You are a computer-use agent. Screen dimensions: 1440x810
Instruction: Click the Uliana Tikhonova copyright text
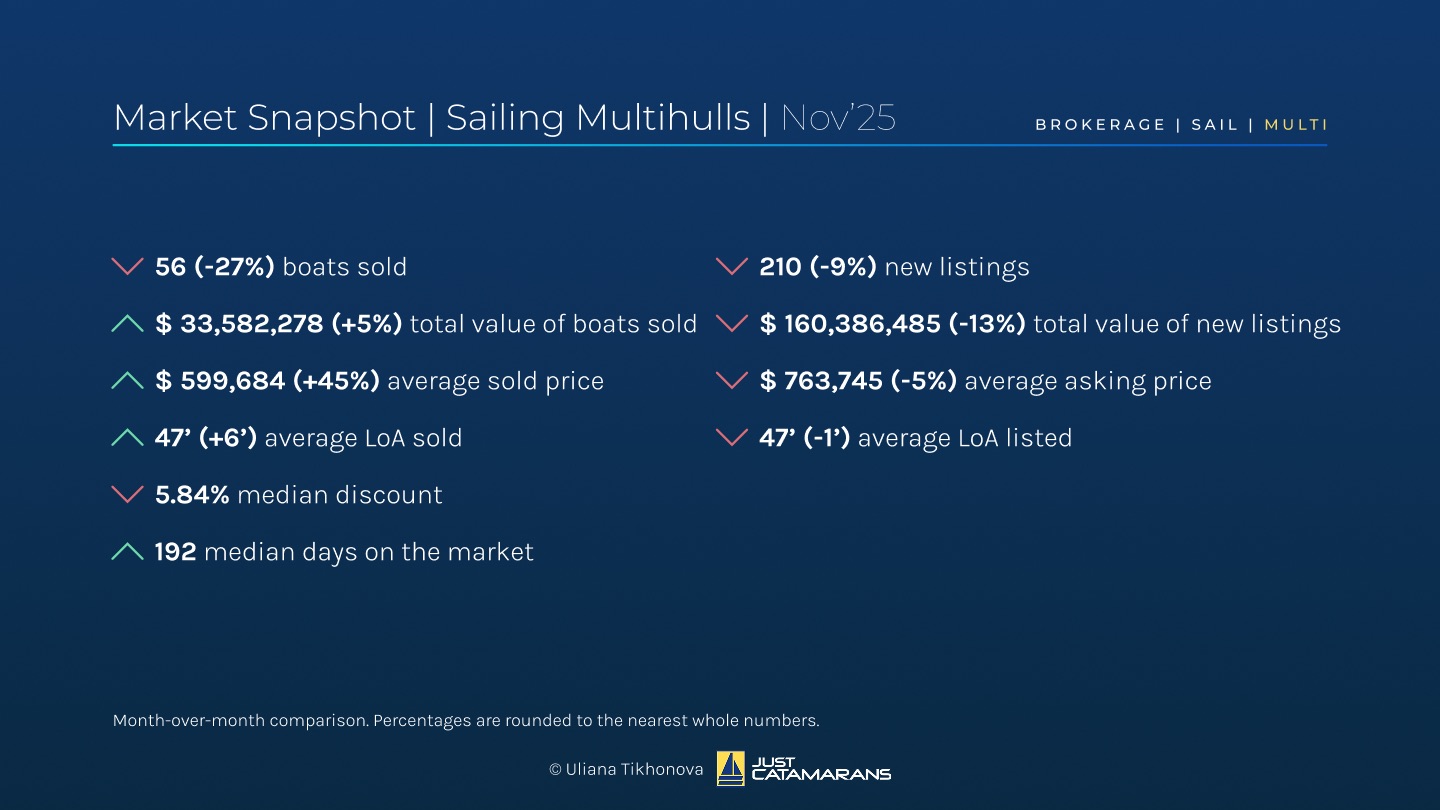click(626, 770)
